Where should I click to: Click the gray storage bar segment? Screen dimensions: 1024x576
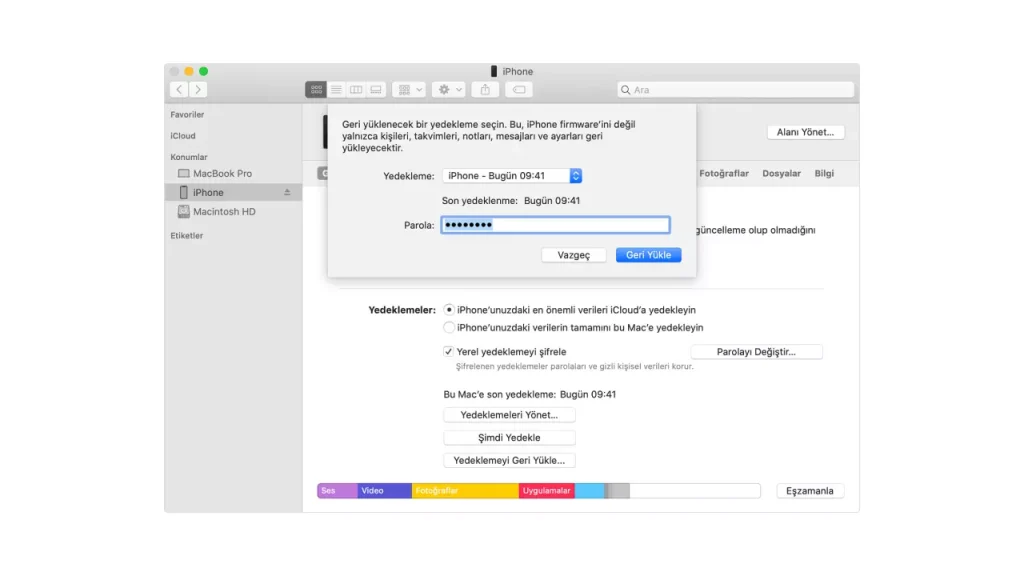(617, 490)
